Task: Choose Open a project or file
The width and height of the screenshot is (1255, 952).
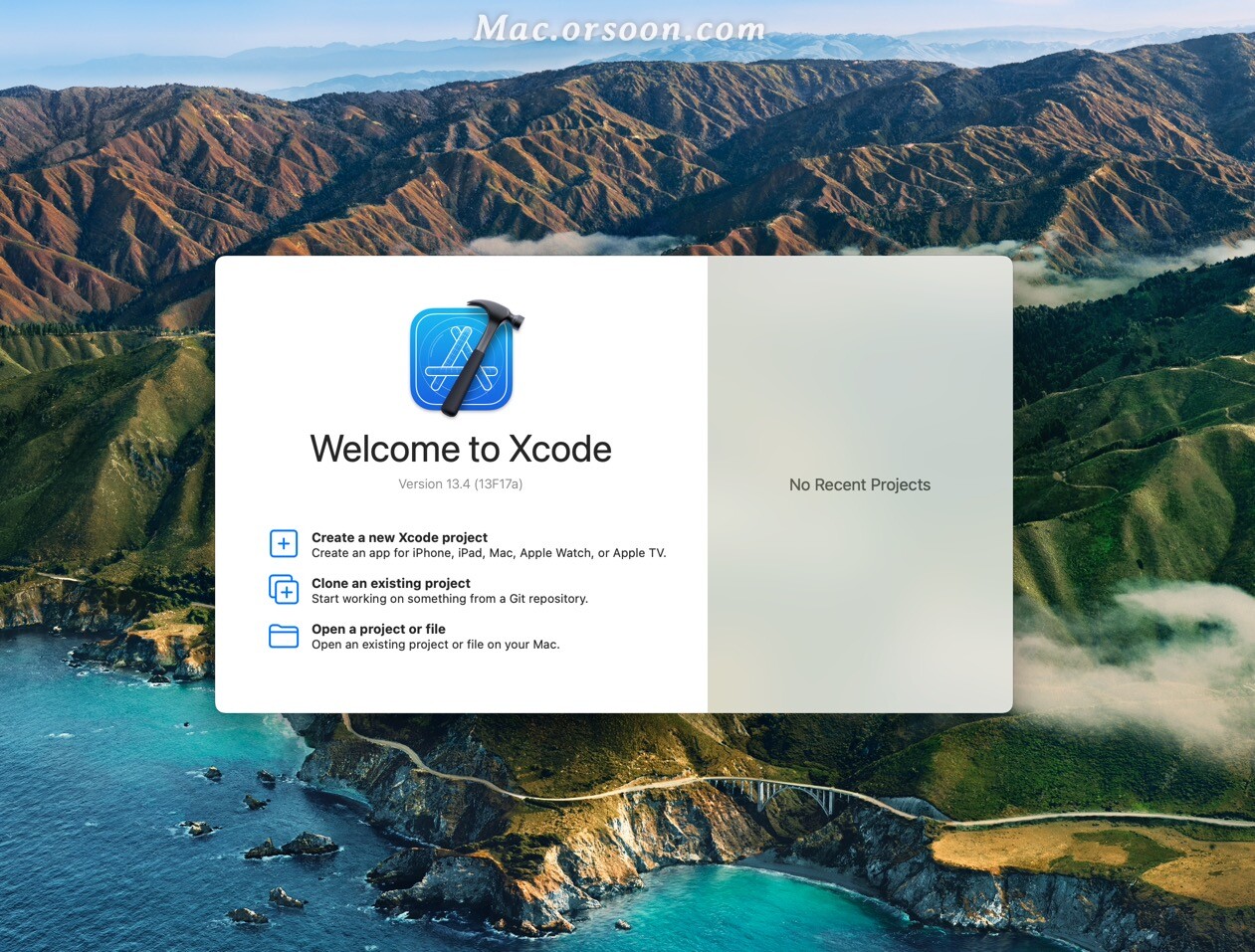Action: [x=378, y=629]
